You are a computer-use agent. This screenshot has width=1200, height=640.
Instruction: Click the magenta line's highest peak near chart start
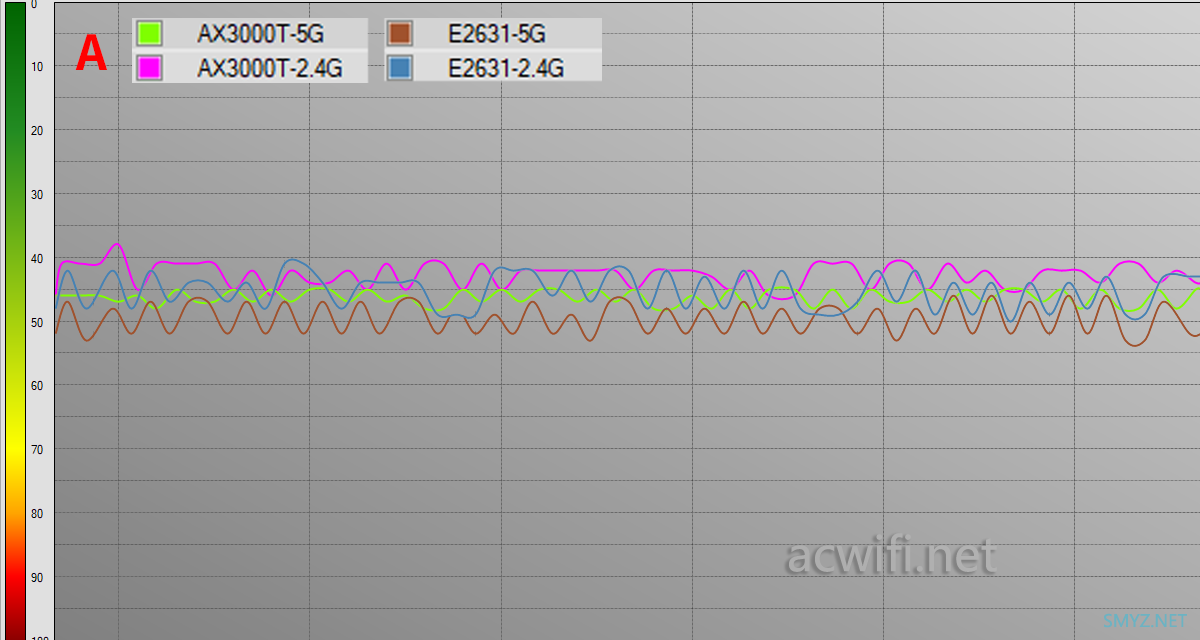(118, 244)
